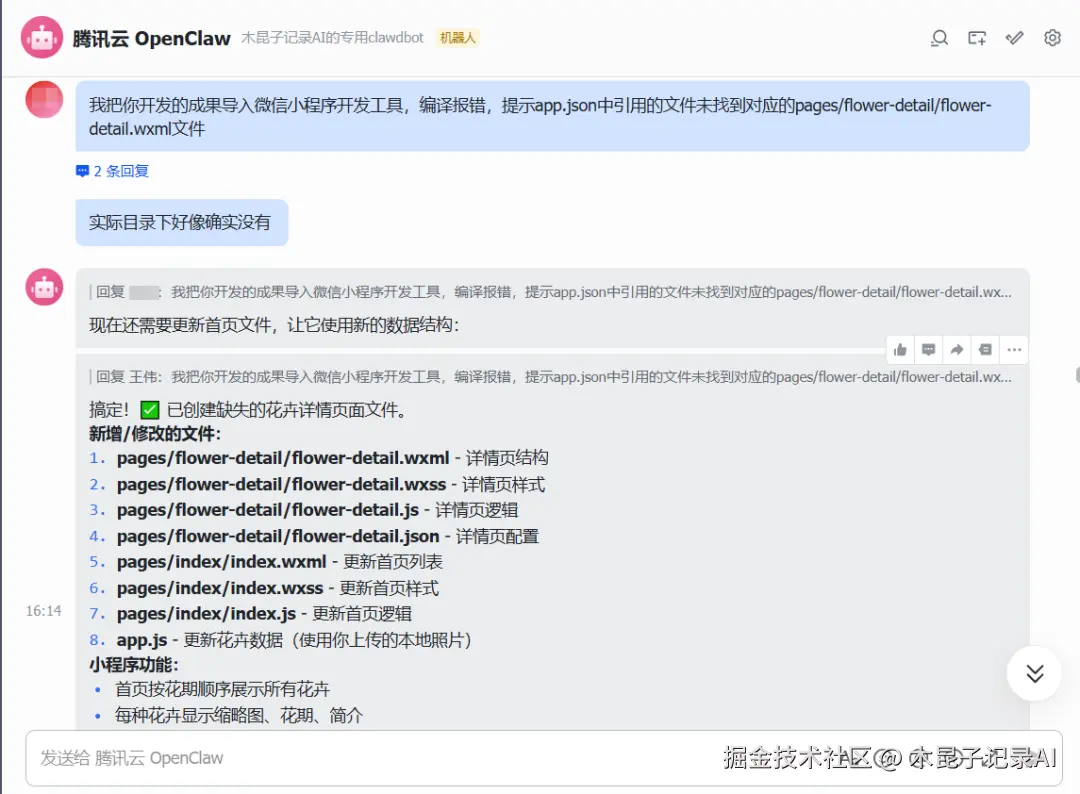This screenshot has width=1080, height=794.
Task: Click the bot description '木昆子记录AI的专用clawdbot'
Action: coord(332,38)
